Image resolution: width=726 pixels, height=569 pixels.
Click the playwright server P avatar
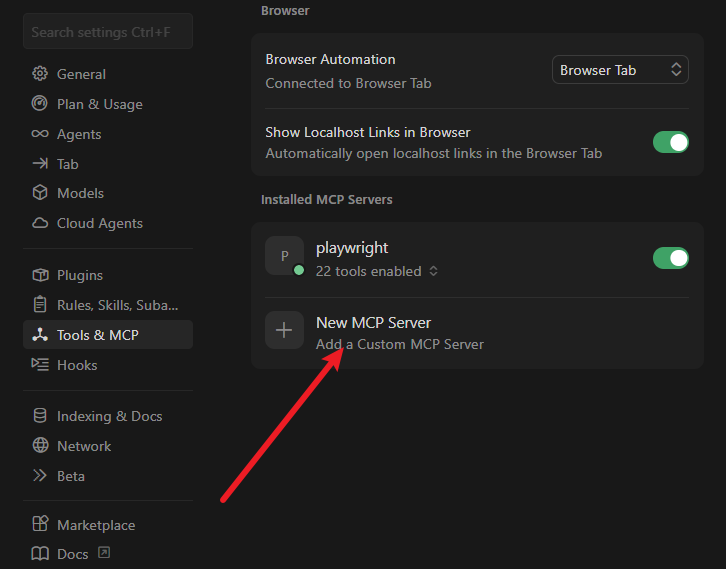click(284, 256)
